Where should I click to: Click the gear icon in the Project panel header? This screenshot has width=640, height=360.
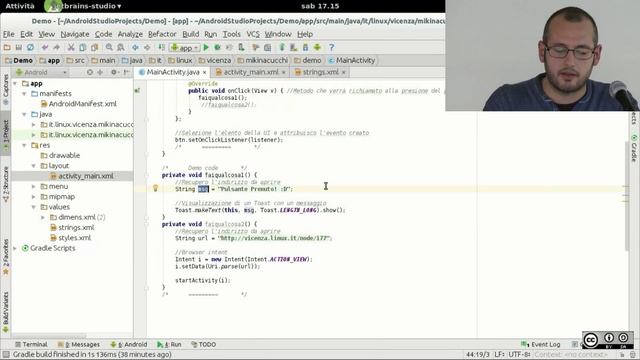(x=114, y=72)
